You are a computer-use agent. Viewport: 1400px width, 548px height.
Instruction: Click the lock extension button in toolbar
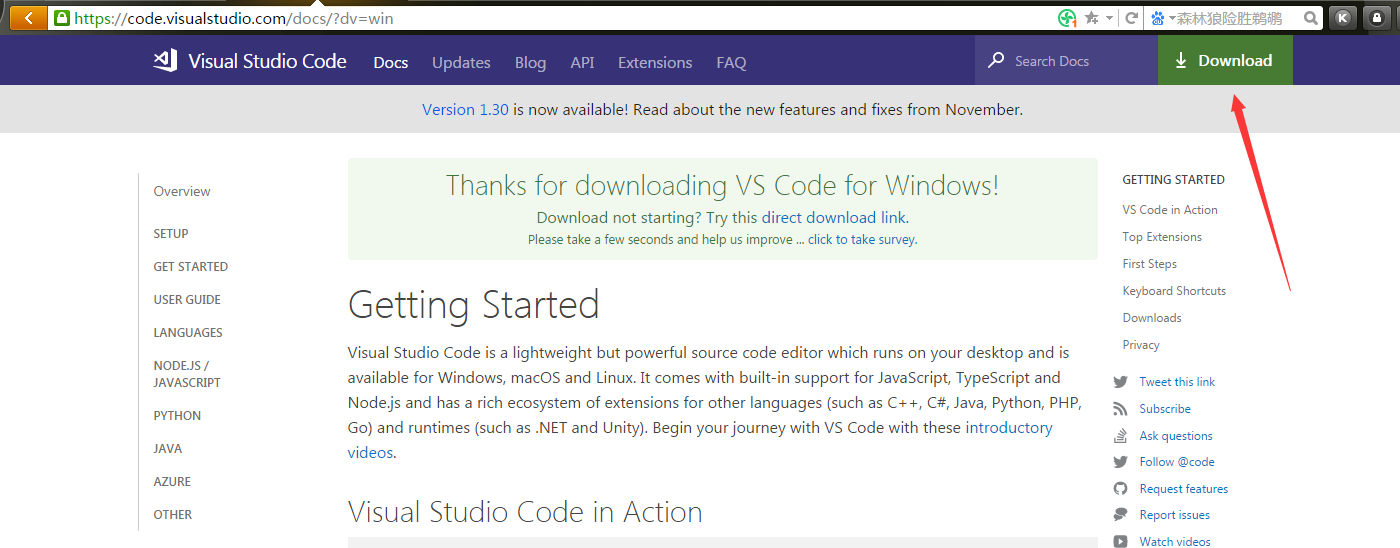pos(1378,18)
